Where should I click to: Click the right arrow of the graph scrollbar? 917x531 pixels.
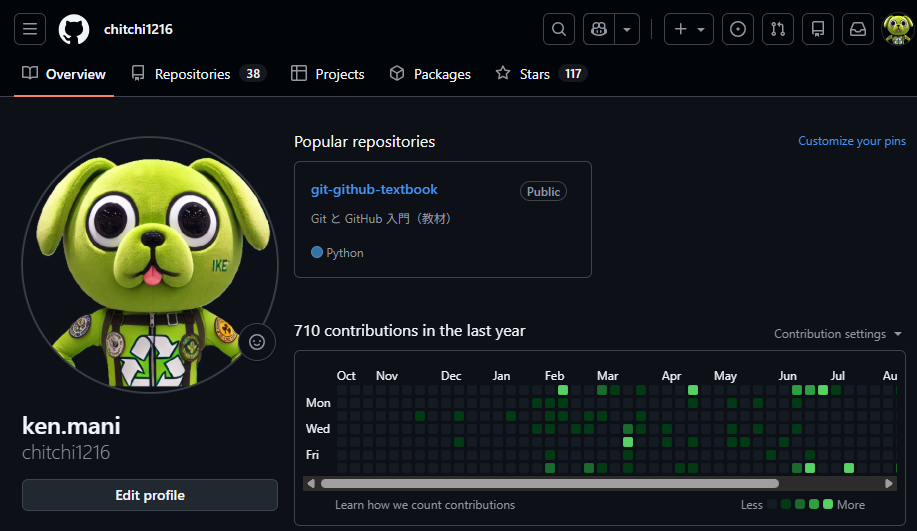tap(888, 483)
